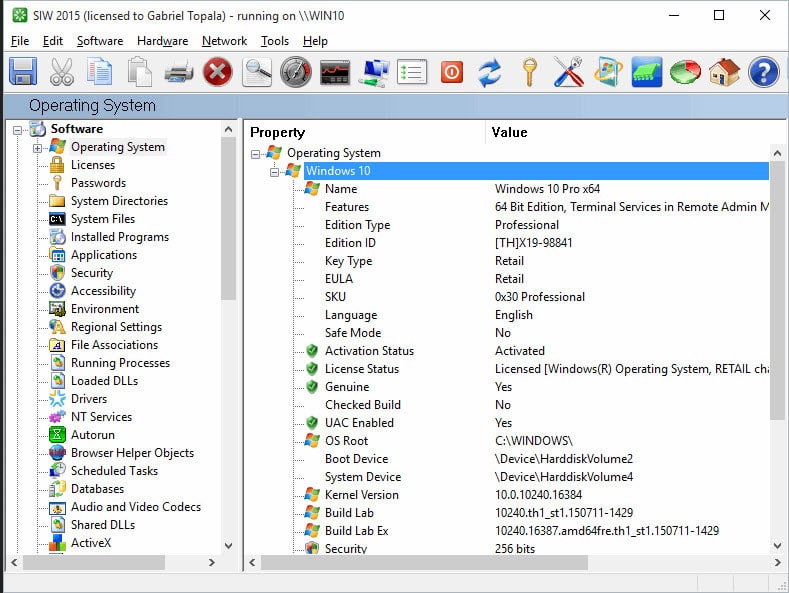Open the Tools menu
Viewport: 789px width, 593px height.
pyautogui.click(x=275, y=41)
